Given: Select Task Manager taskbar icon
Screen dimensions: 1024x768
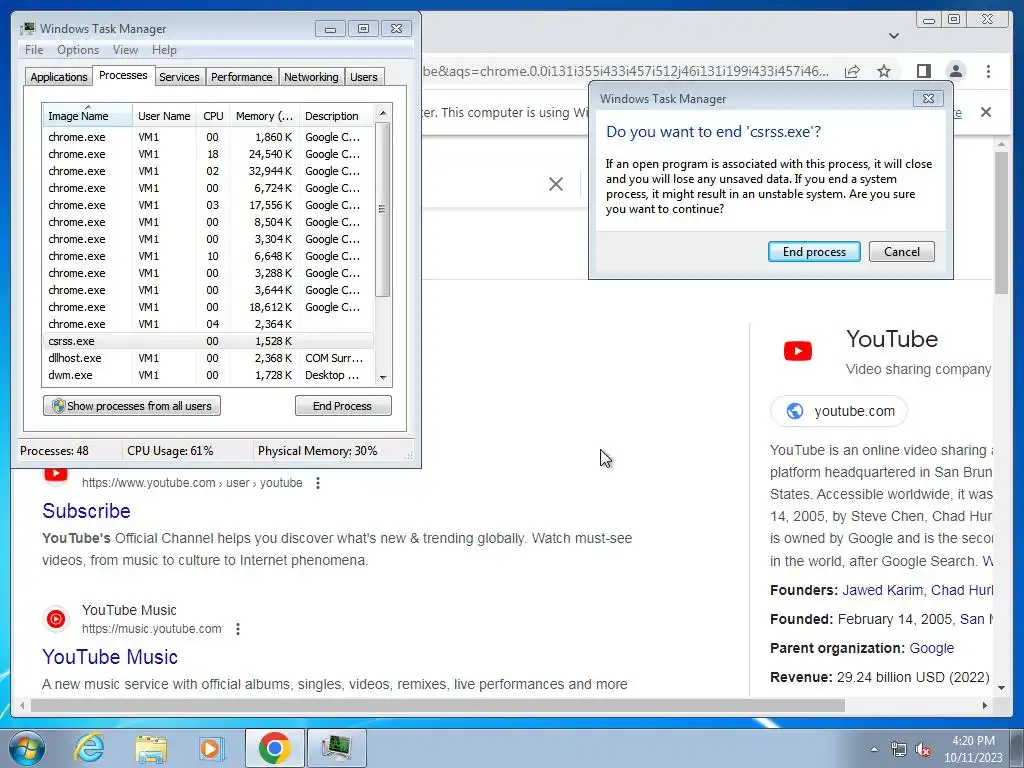Looking at the screenshot, I should tap(336, 748).
